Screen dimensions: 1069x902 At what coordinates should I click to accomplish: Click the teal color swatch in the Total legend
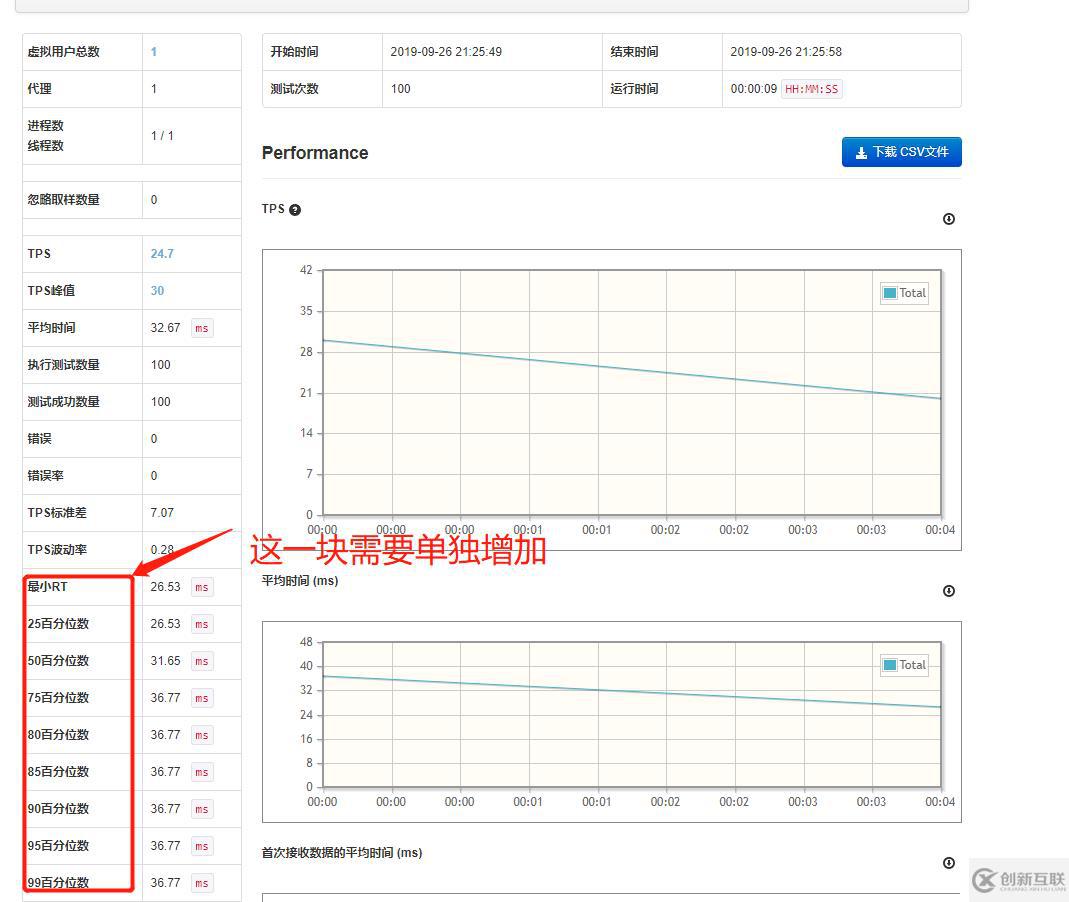888,292
